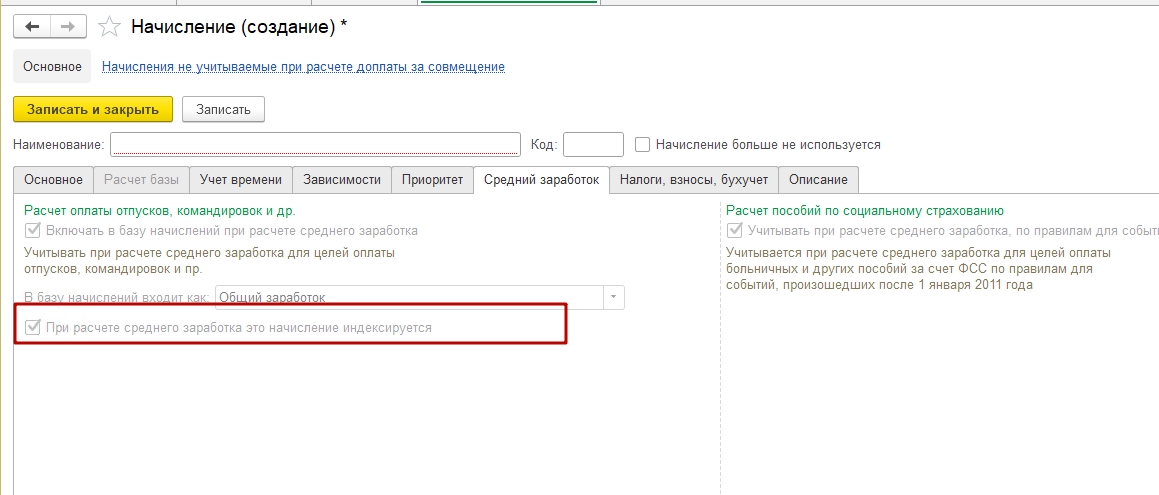Viewport: 1159px width, 495px height.
Task: Open "В базу начислений входит как" dropdown
Action: [614, 297]
